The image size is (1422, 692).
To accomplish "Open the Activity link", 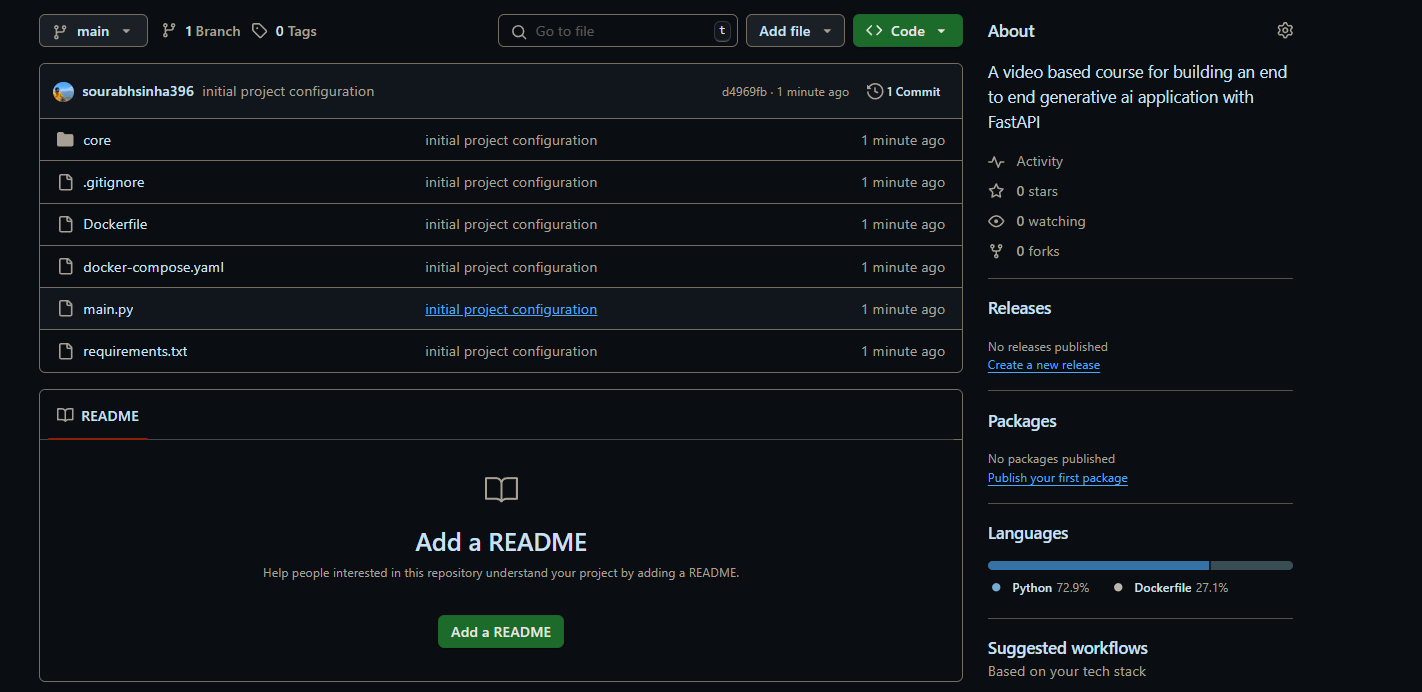I will (1039, 161).
